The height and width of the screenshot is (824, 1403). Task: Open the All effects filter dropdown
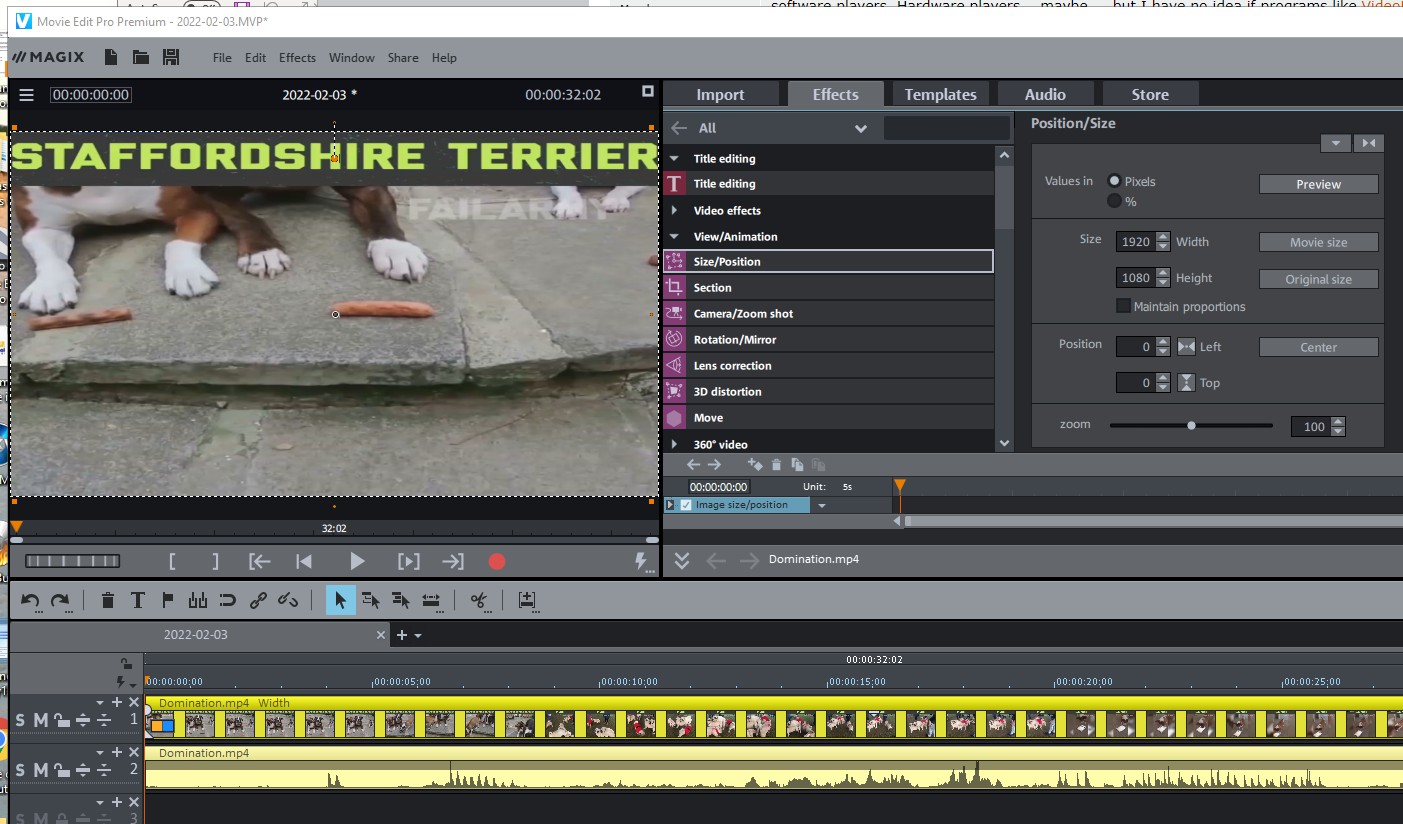(860, 128)
